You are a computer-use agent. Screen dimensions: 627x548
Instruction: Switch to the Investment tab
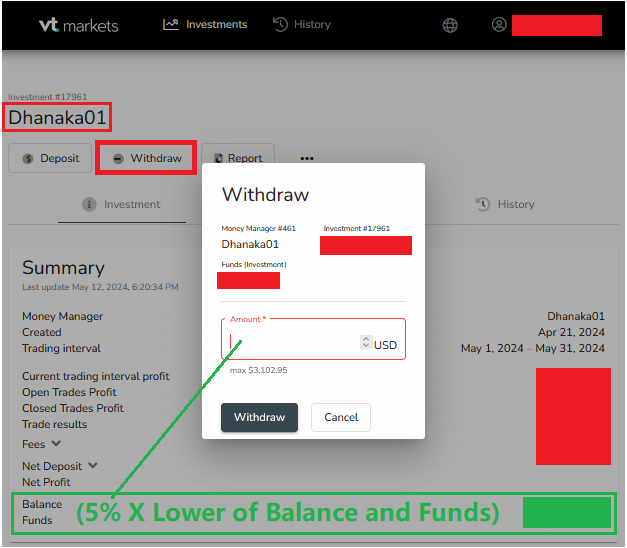pyautogui.click(x=122, y=204)
